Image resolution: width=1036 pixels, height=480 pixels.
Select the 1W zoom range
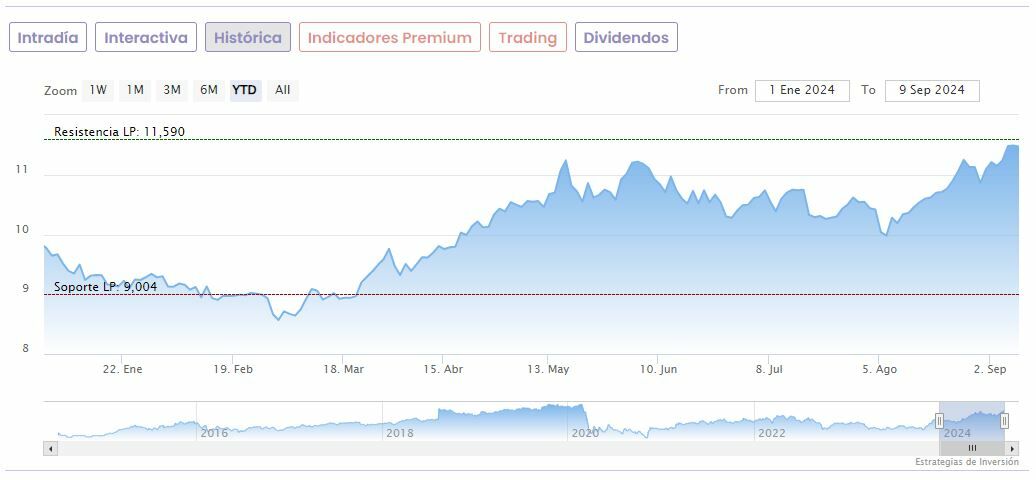(x=98, y=90)
